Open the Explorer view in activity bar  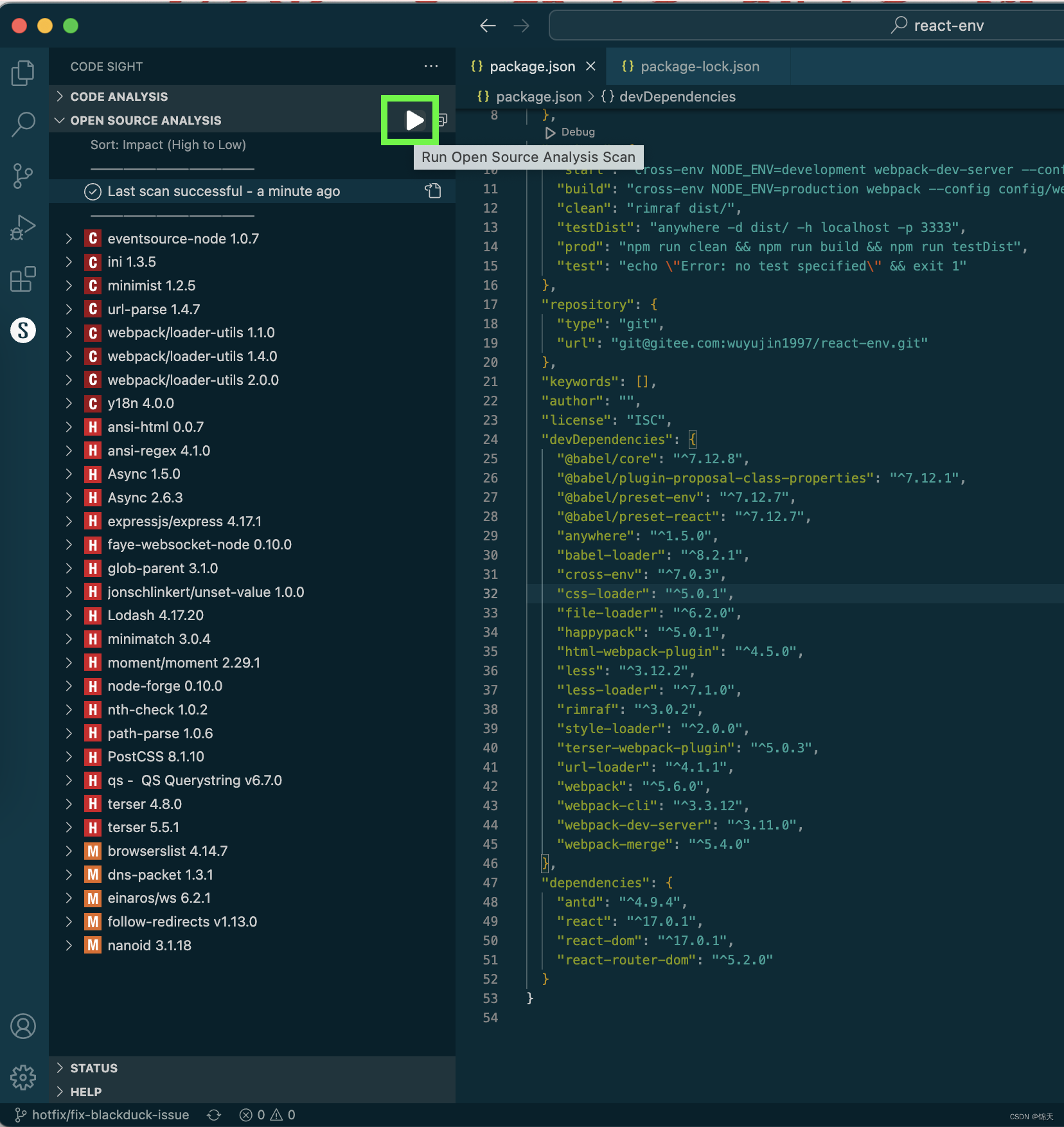(x=23, y=73)
